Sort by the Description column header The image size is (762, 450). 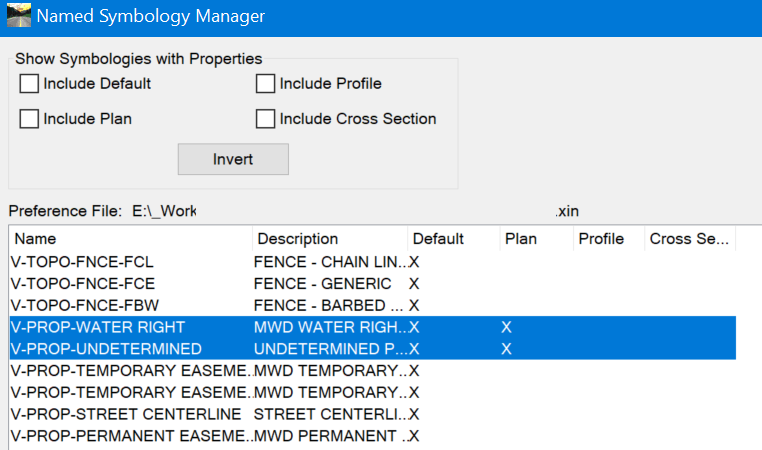[330, 239]
